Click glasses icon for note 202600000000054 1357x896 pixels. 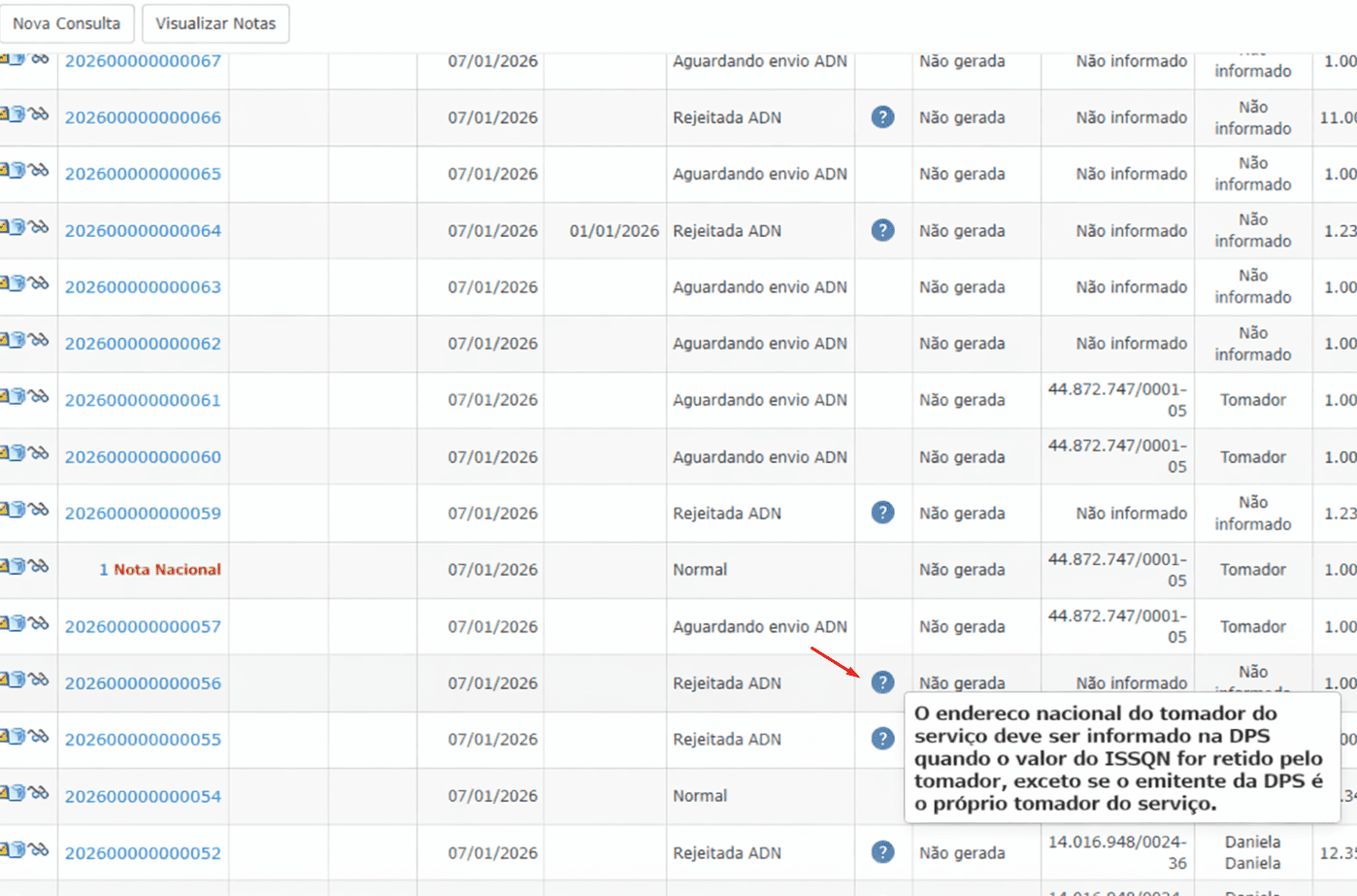pos(39,793)
